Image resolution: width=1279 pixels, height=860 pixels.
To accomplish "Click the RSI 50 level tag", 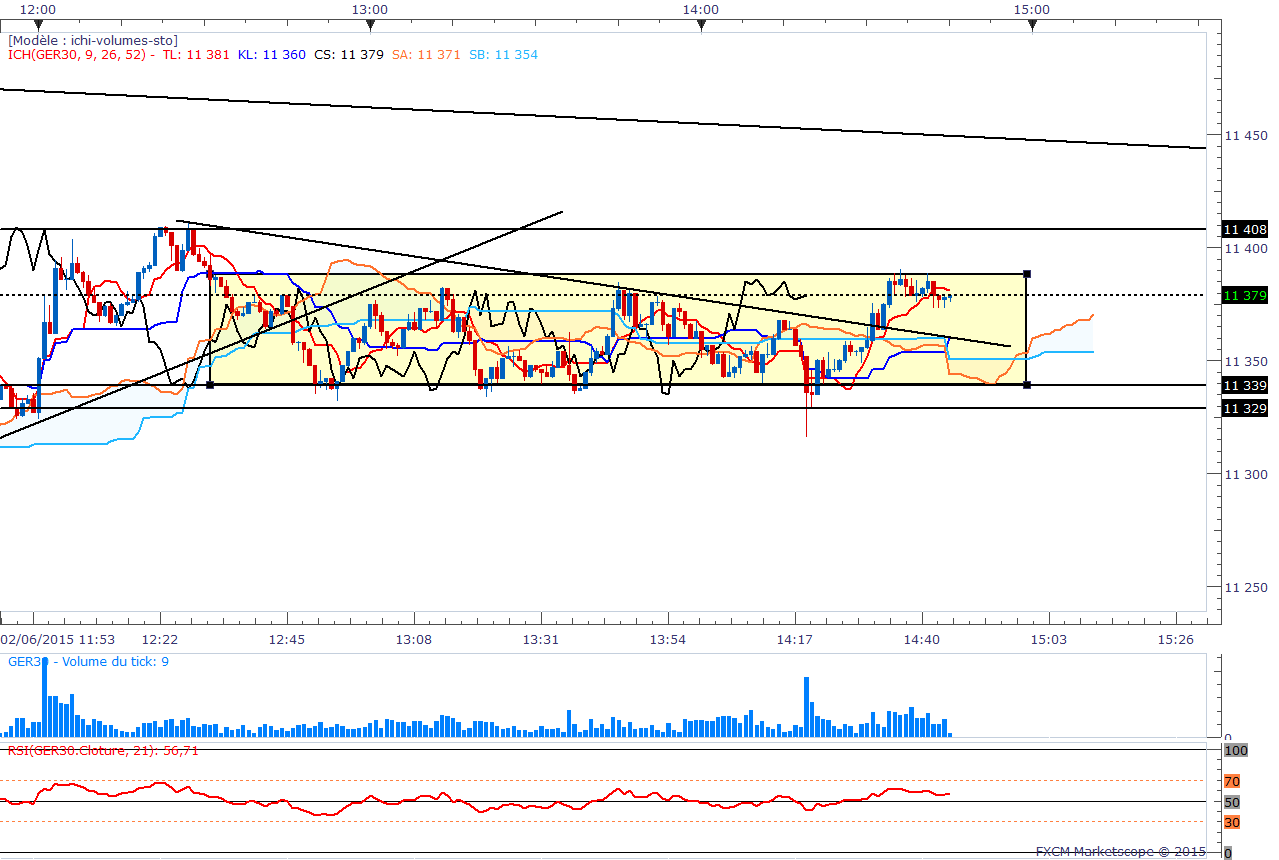I will coord(1232,802).
